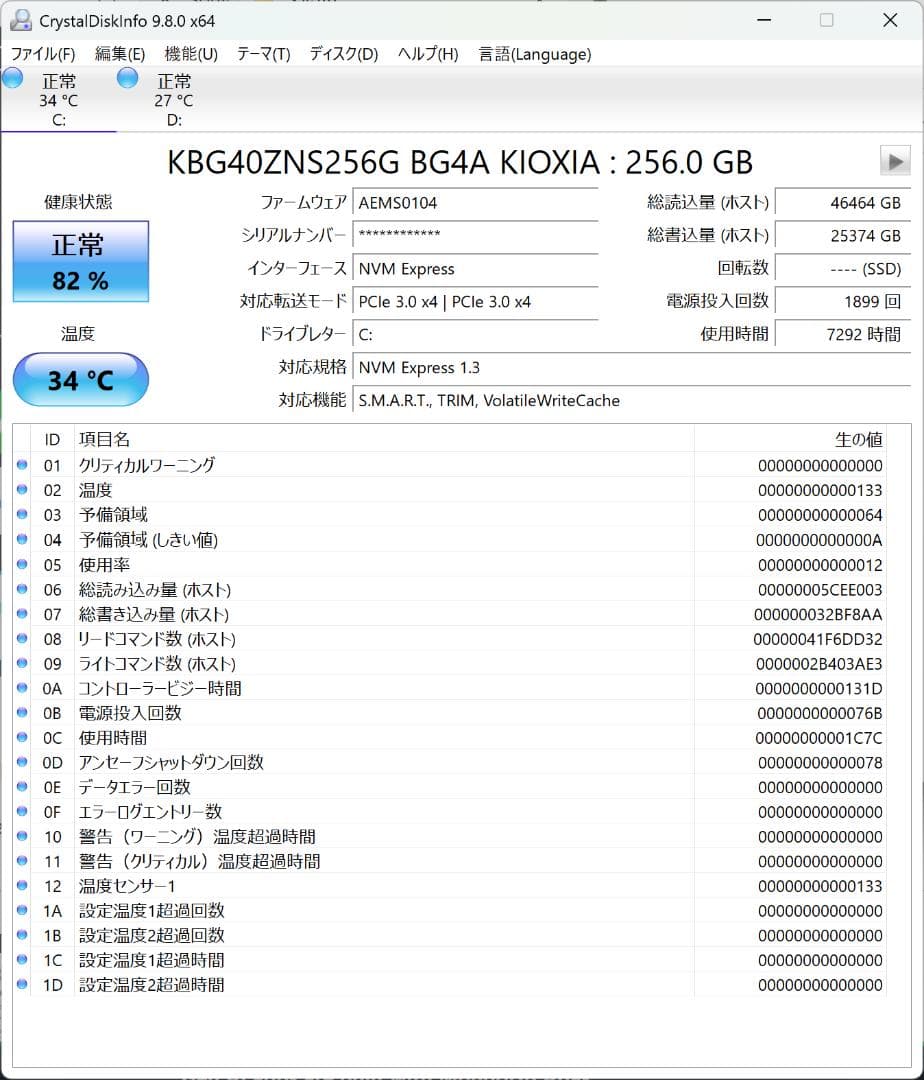Click status dot for 02 温度 row

(x=22, y=490)
